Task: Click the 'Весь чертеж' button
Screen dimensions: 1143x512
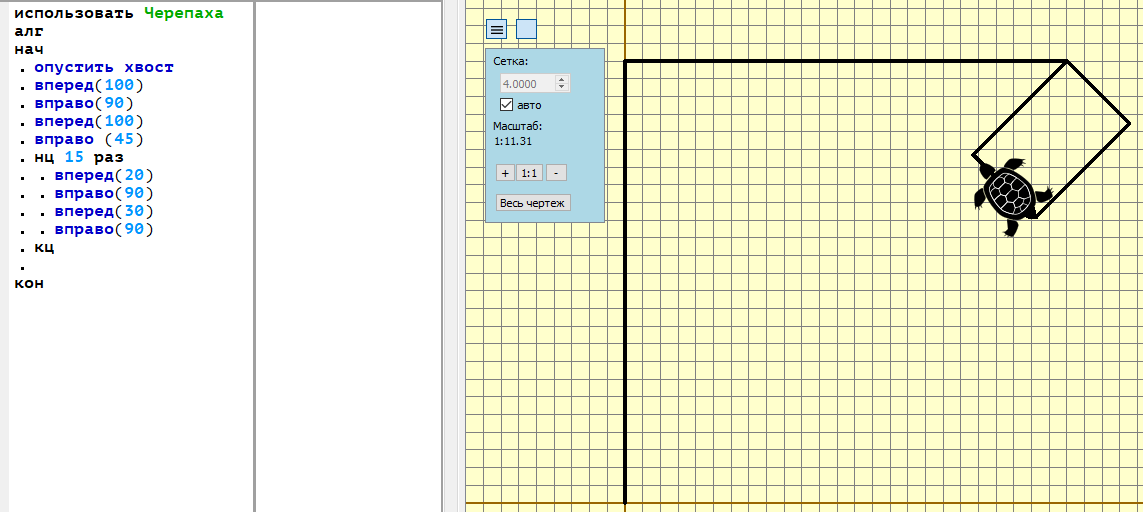Action: click(534, 203)
